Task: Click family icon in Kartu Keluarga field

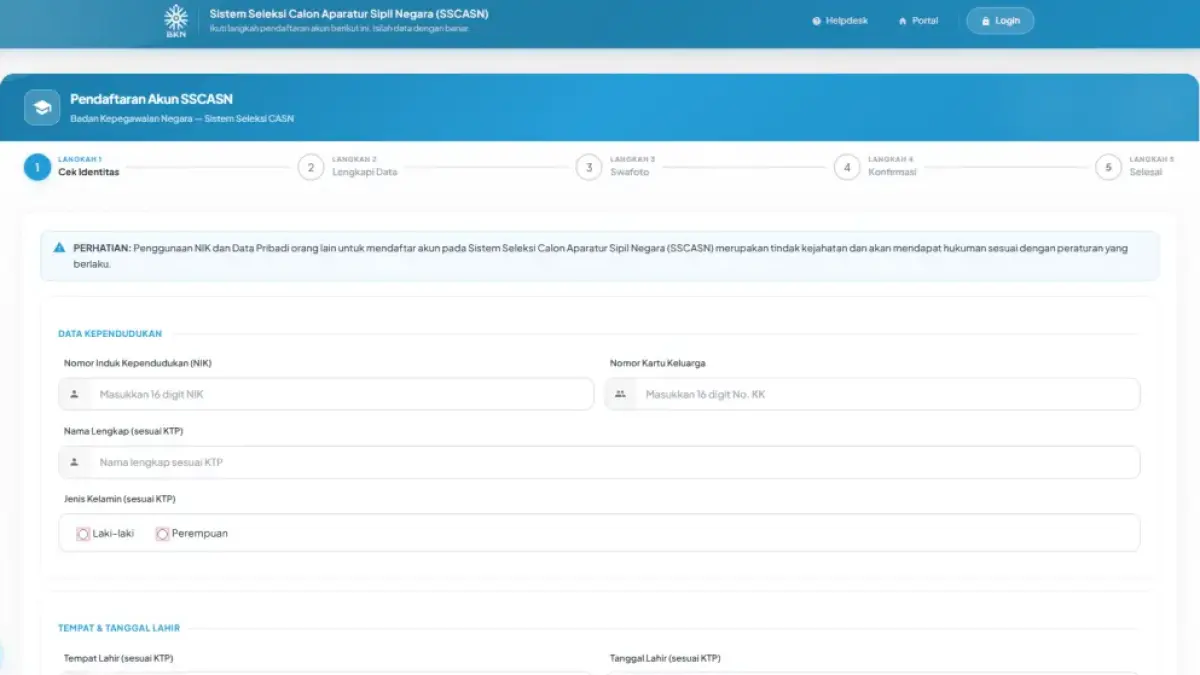Action: click(x=620, y=394)
